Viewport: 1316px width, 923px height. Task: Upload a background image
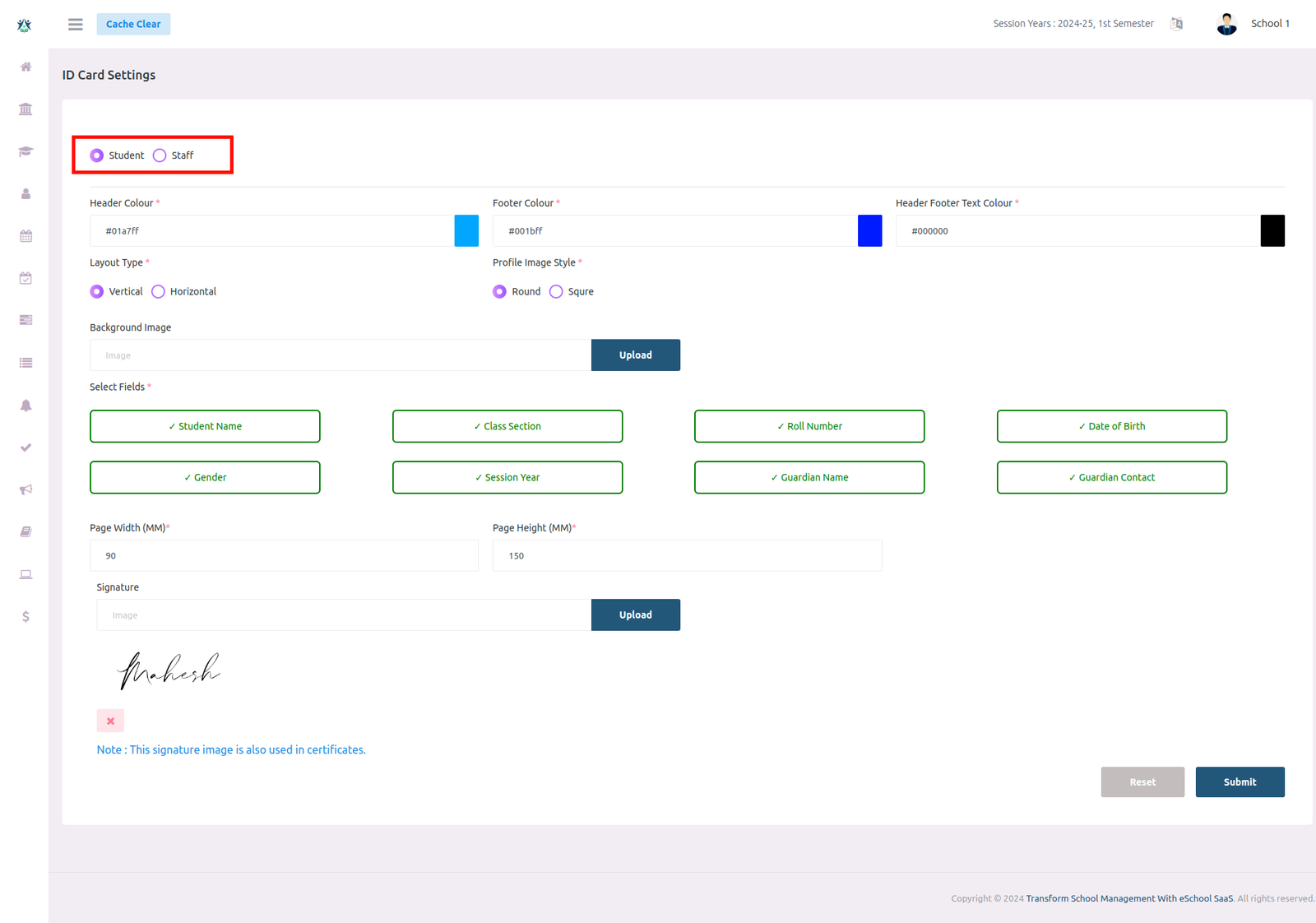click(635, 355)
